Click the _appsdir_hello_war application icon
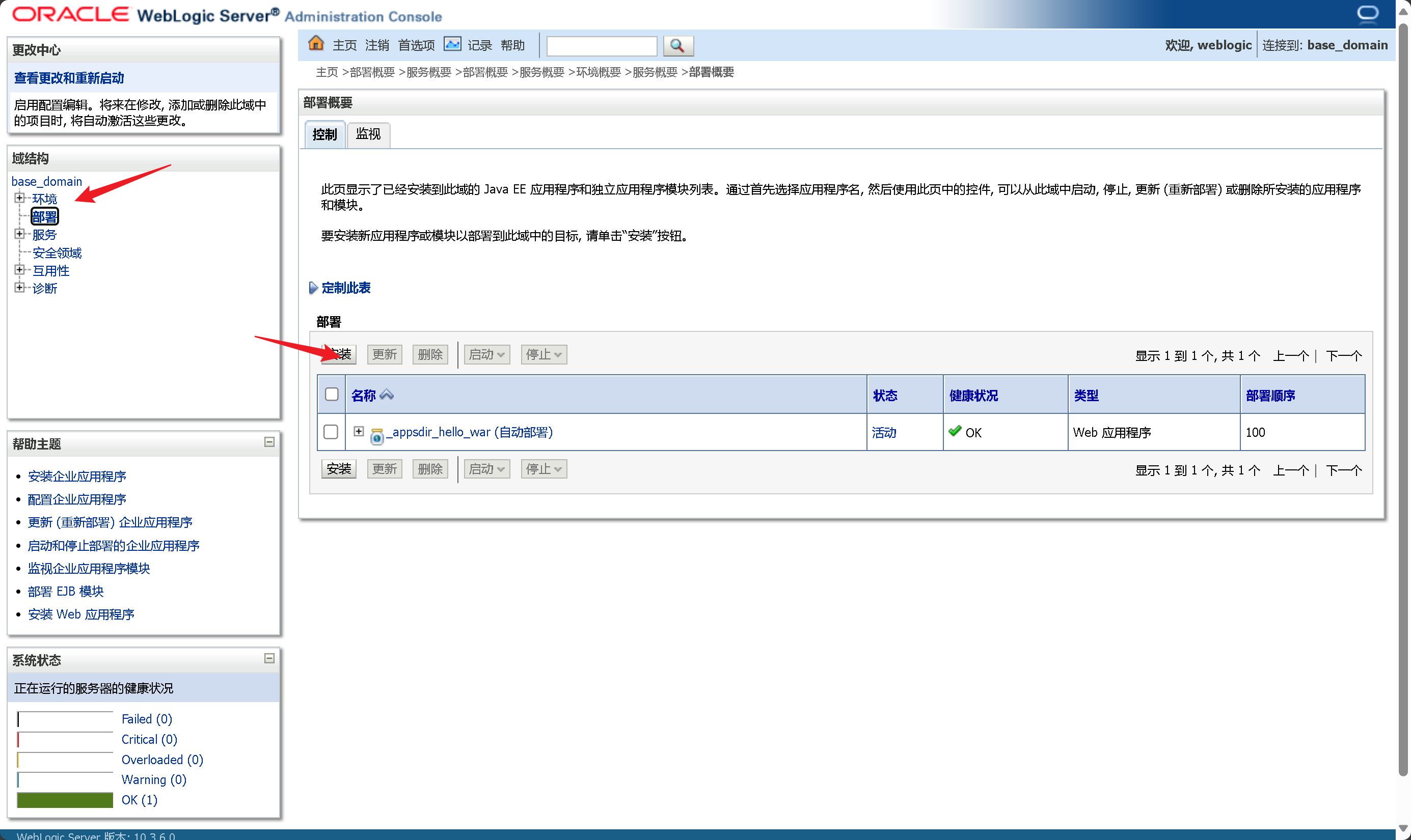Image resolution: width=1411 pixels, height=840 pixels. (376, 436)
